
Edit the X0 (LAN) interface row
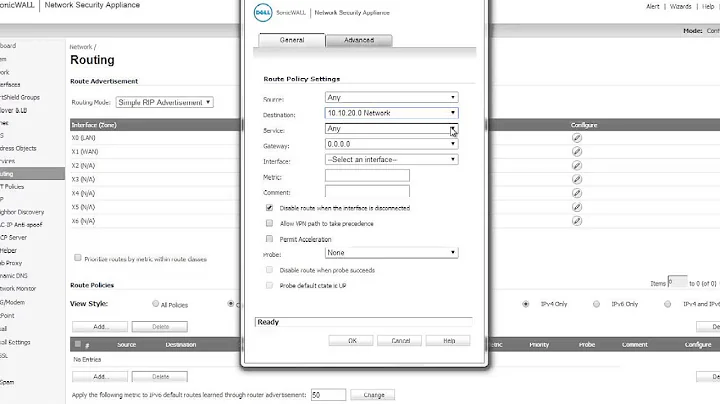click(577, 138)
